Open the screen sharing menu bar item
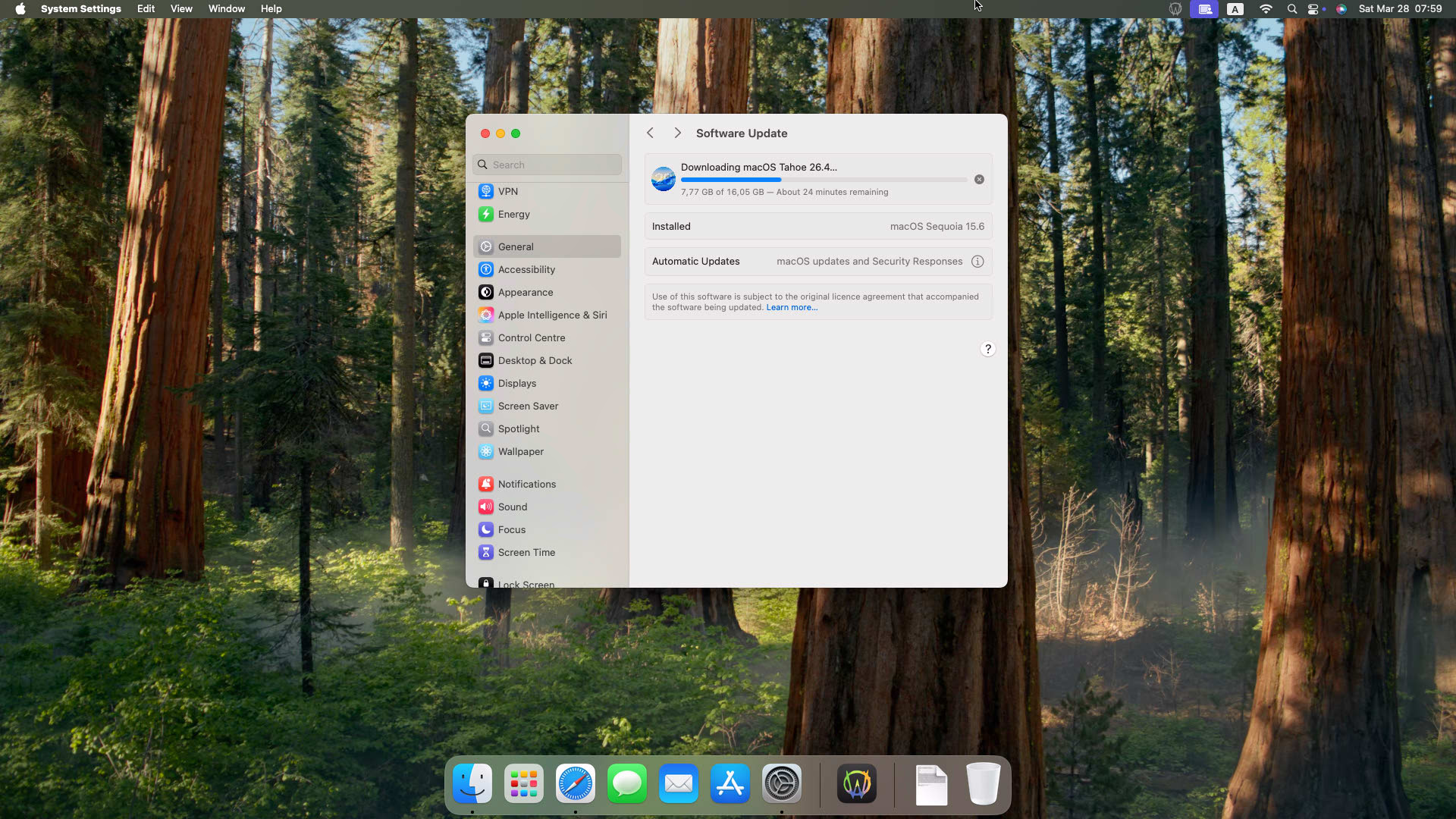1456x819 pixels. point(1204,9)
